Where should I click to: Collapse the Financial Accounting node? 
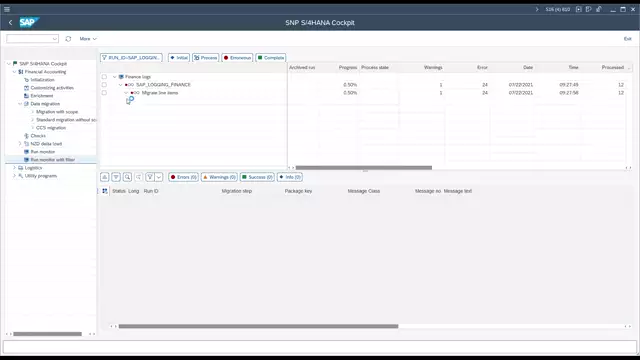[14, 72]
